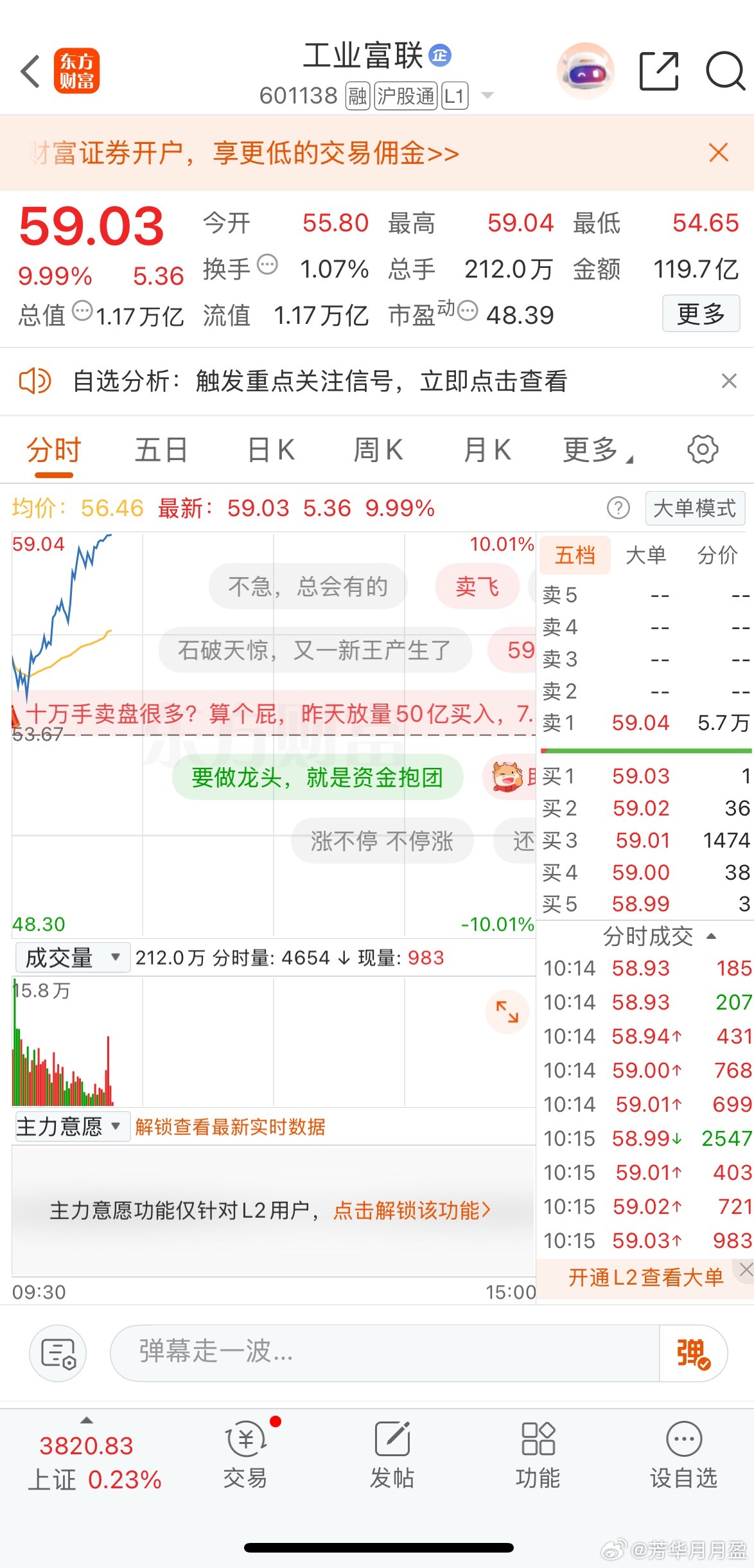Expand stock title dropdown arrow
The height and width of the screenshot is (1568, 754).
487,96
